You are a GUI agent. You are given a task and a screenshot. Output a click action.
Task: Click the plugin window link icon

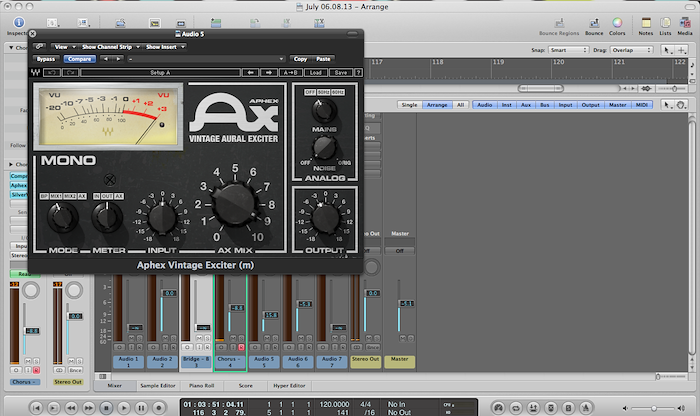click(40, 46)
